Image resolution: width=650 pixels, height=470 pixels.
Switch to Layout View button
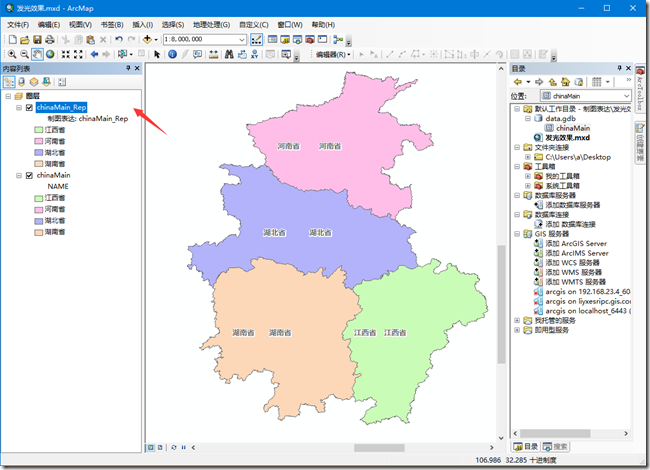click(160, 448)
